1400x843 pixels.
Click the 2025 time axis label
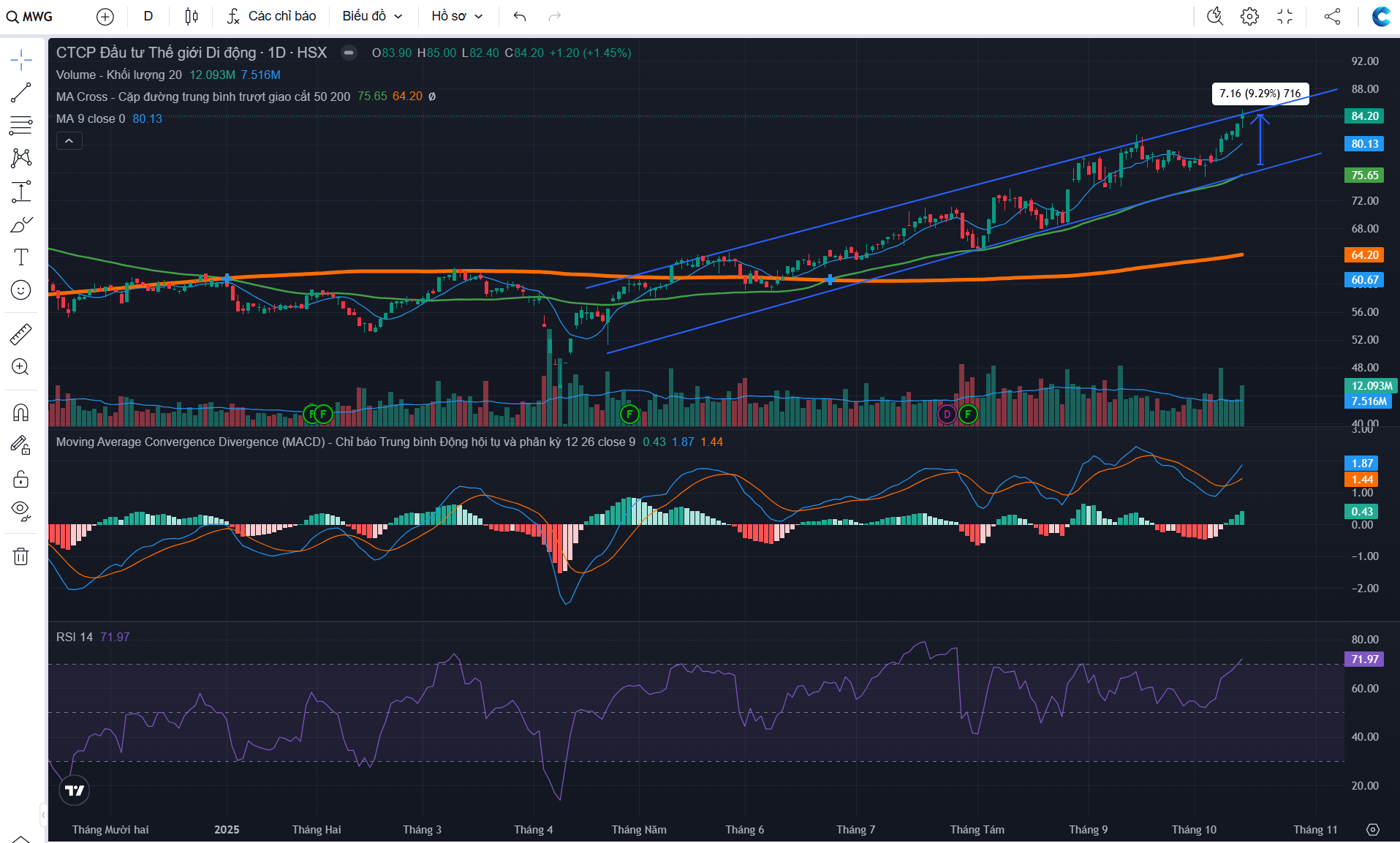click(227, 830)
